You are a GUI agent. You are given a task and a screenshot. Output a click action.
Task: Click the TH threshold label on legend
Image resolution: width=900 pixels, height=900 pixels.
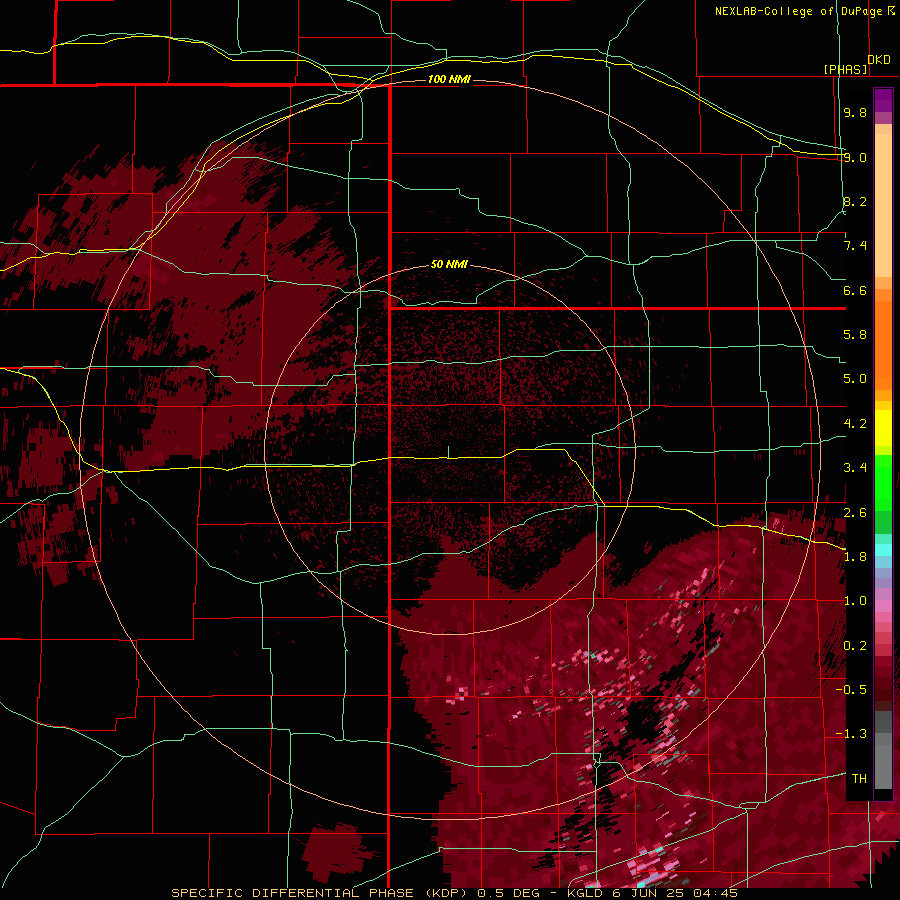tap(859, 779)
